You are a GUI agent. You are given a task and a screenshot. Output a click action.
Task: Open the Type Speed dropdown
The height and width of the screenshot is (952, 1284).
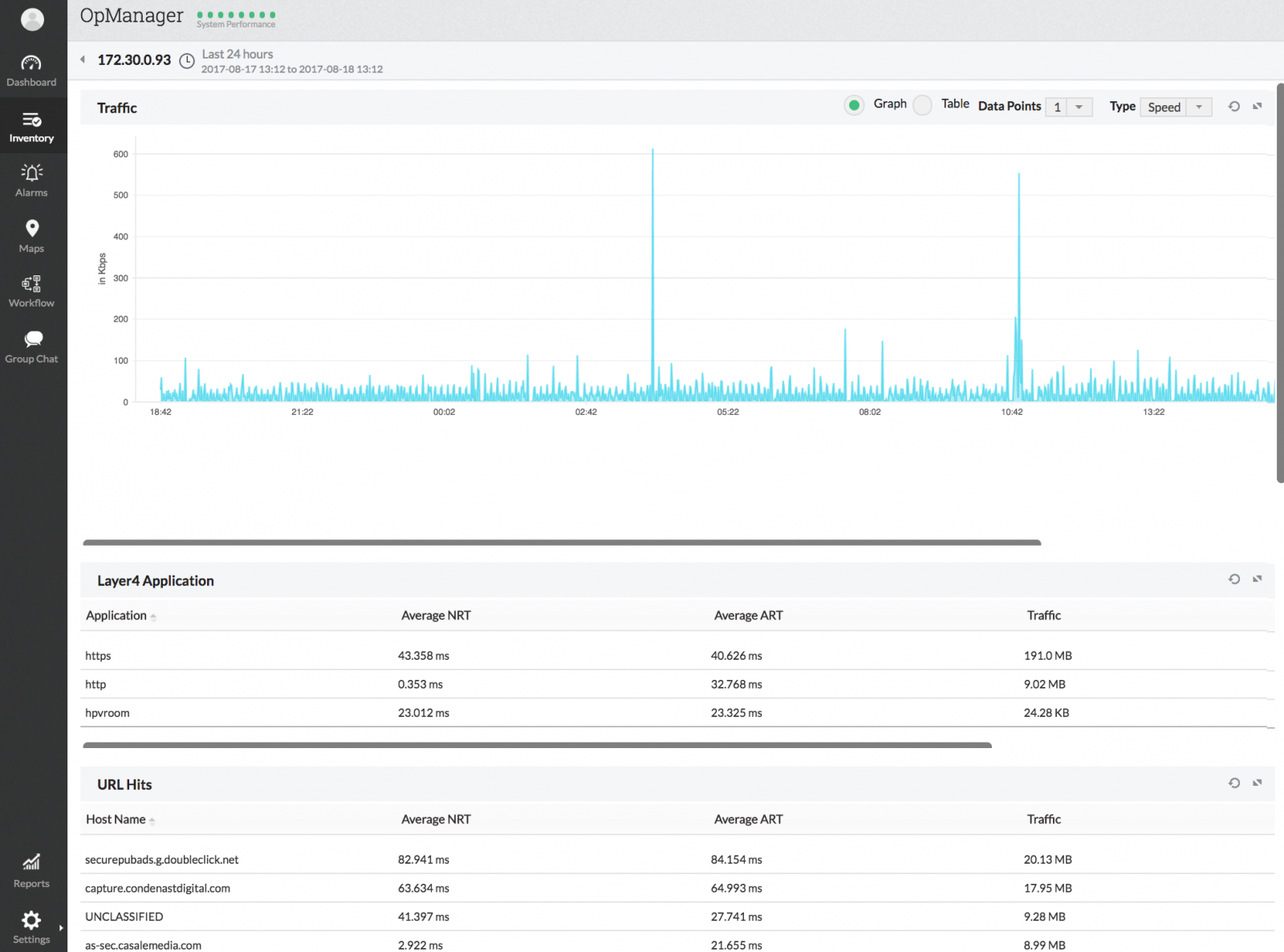click(x=1176, y=107)
